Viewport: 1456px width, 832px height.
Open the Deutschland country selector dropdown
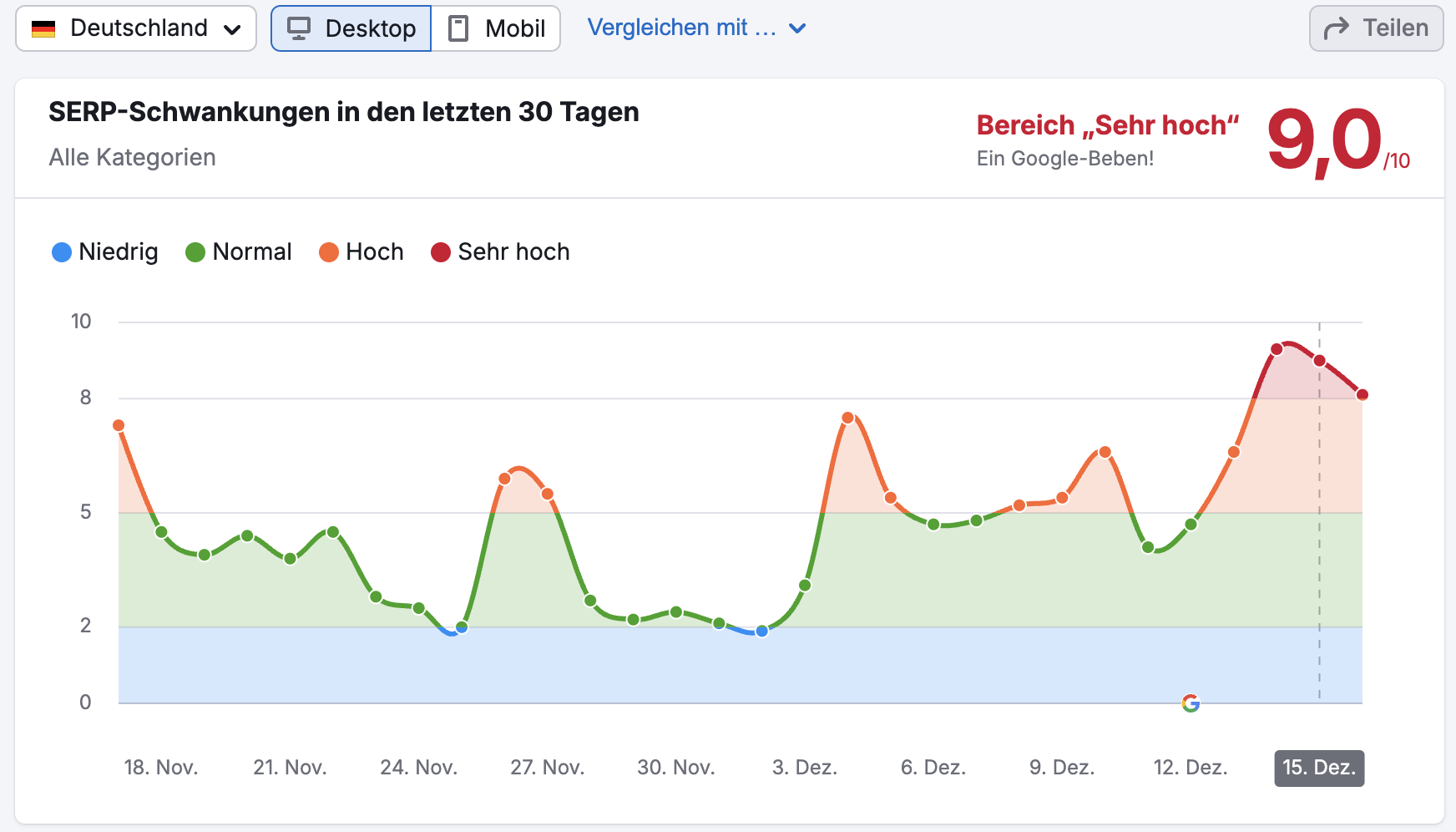[x=135, y=28]
